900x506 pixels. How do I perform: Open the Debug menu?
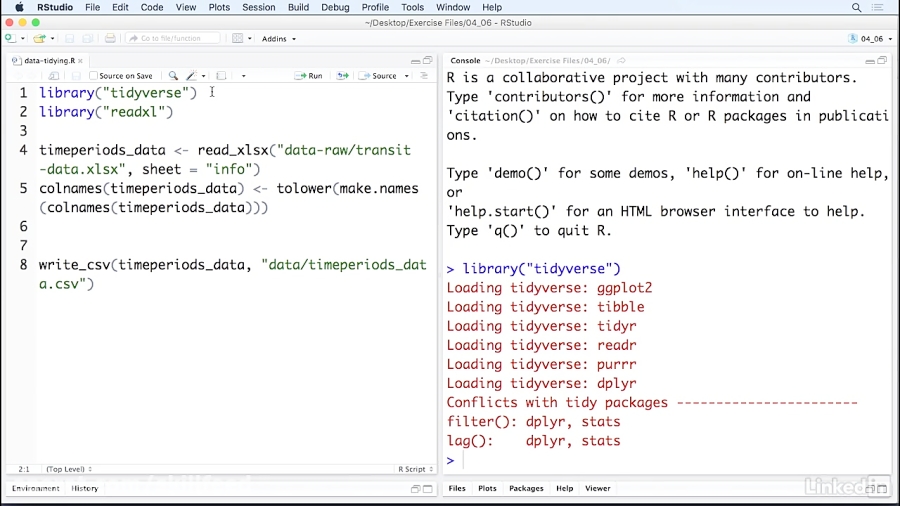click(335, 7)
